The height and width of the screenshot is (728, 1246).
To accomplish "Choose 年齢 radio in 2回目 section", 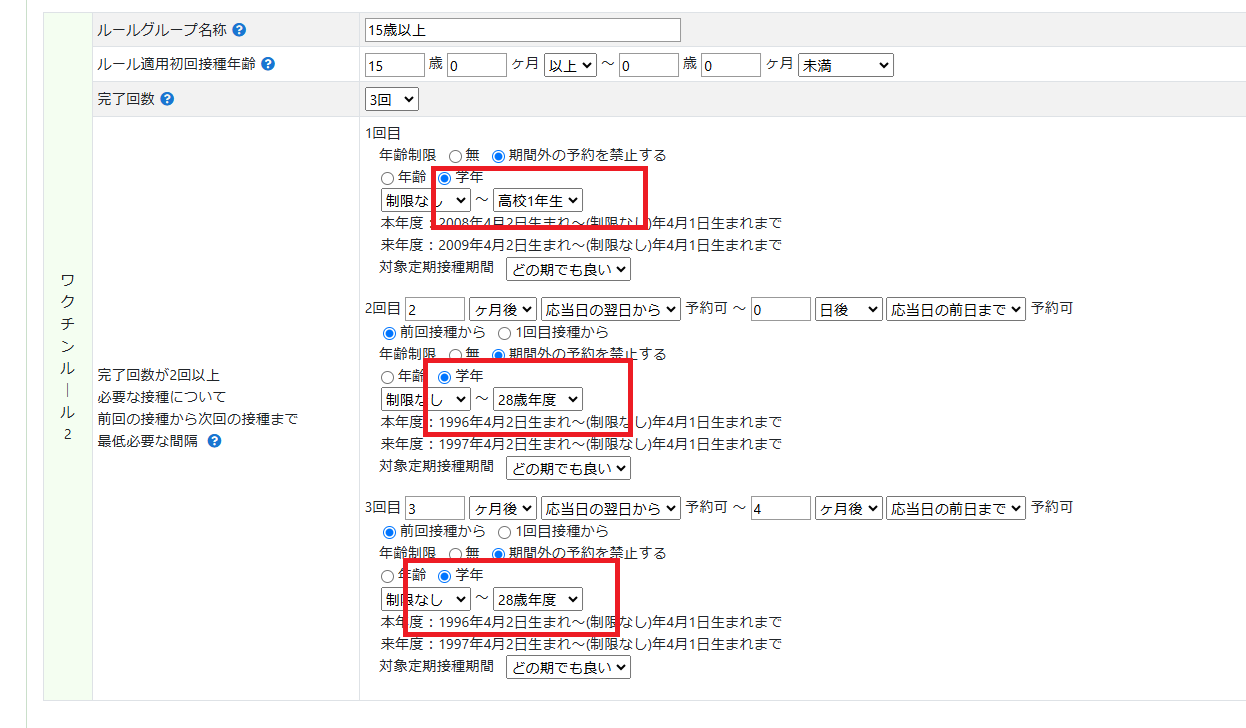I will [x=388, y=377].
